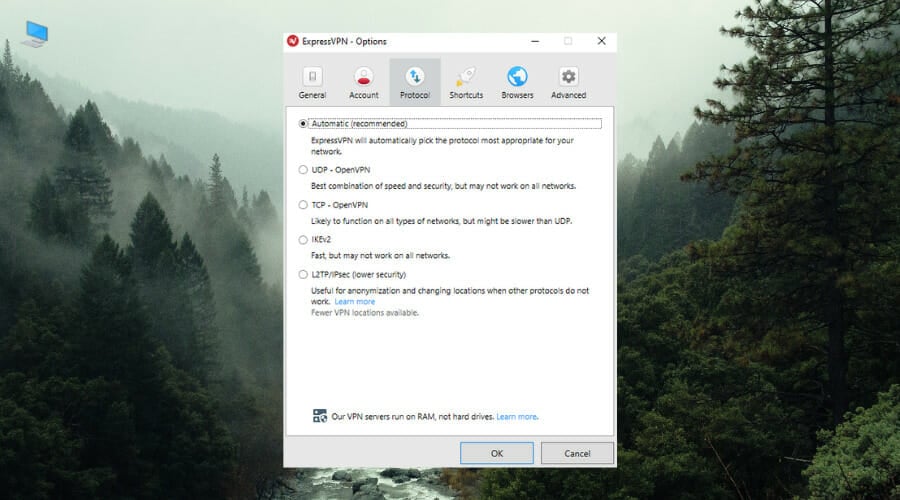Close the ExpressVPN Options window
The image size is (900, 500).
601,41
